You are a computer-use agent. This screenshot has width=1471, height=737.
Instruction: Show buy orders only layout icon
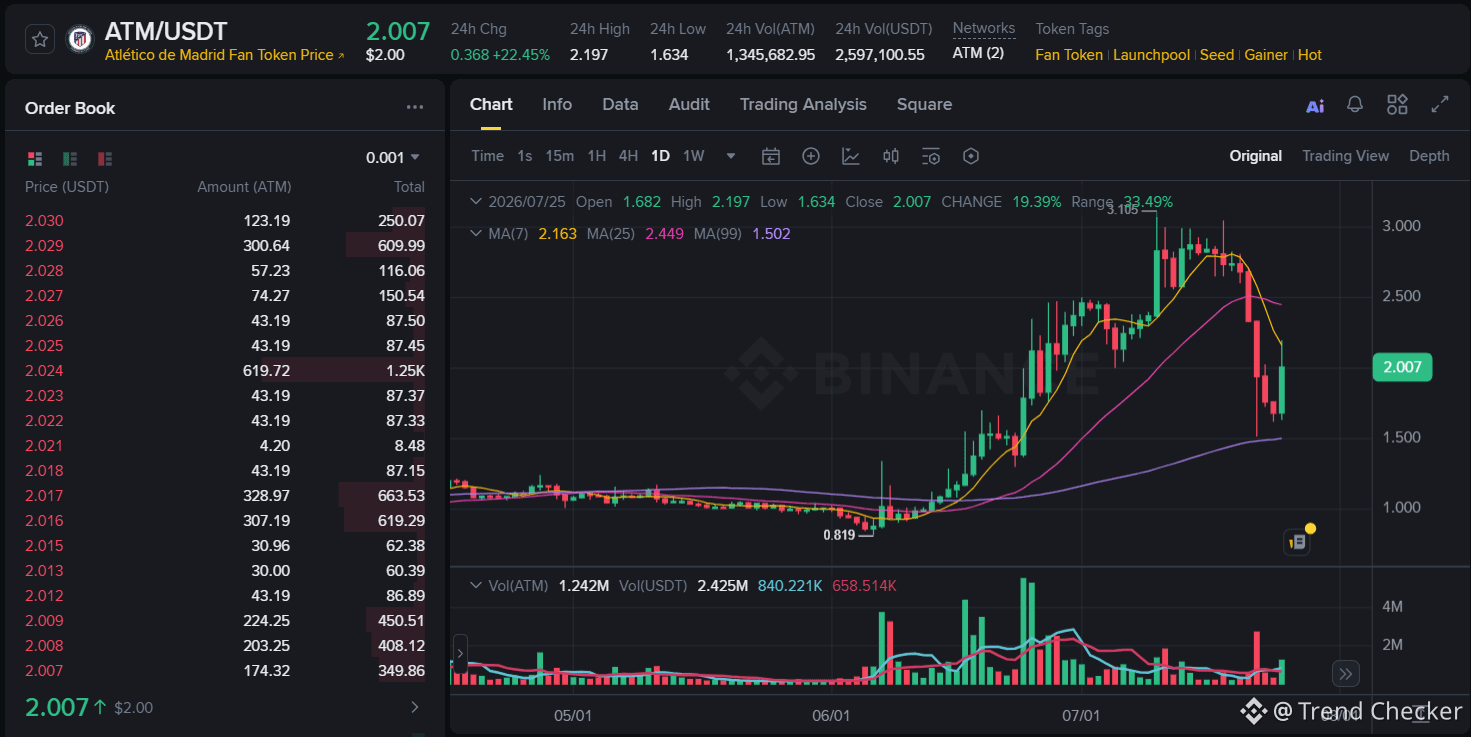(70, 158)
